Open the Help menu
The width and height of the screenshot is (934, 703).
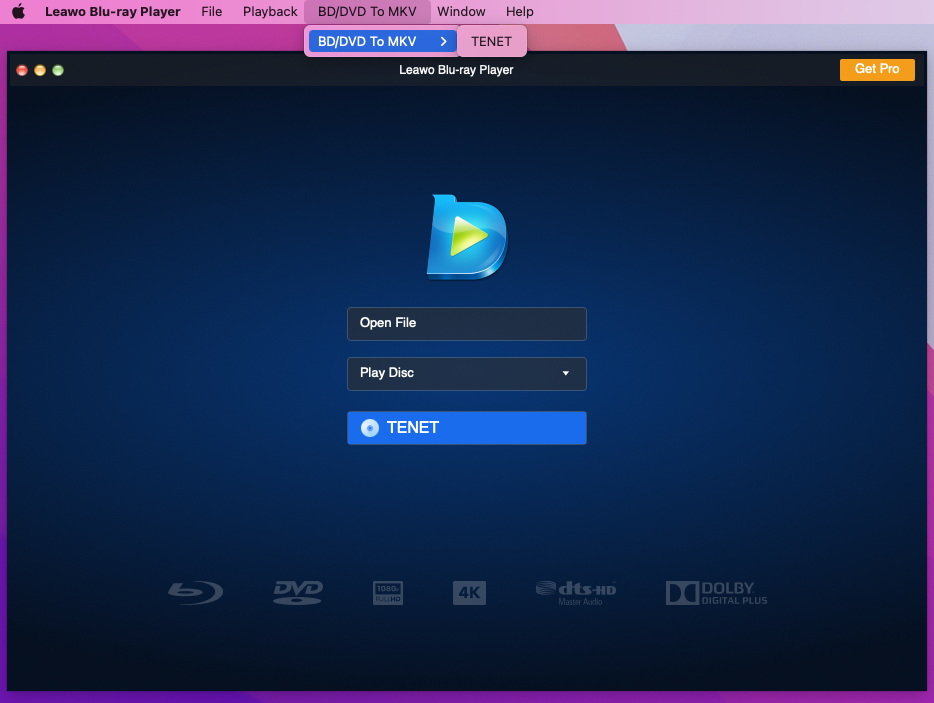519,11
